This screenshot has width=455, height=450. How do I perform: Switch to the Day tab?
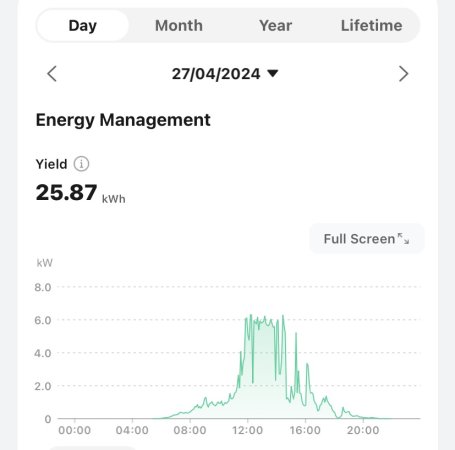coord(83,26)
